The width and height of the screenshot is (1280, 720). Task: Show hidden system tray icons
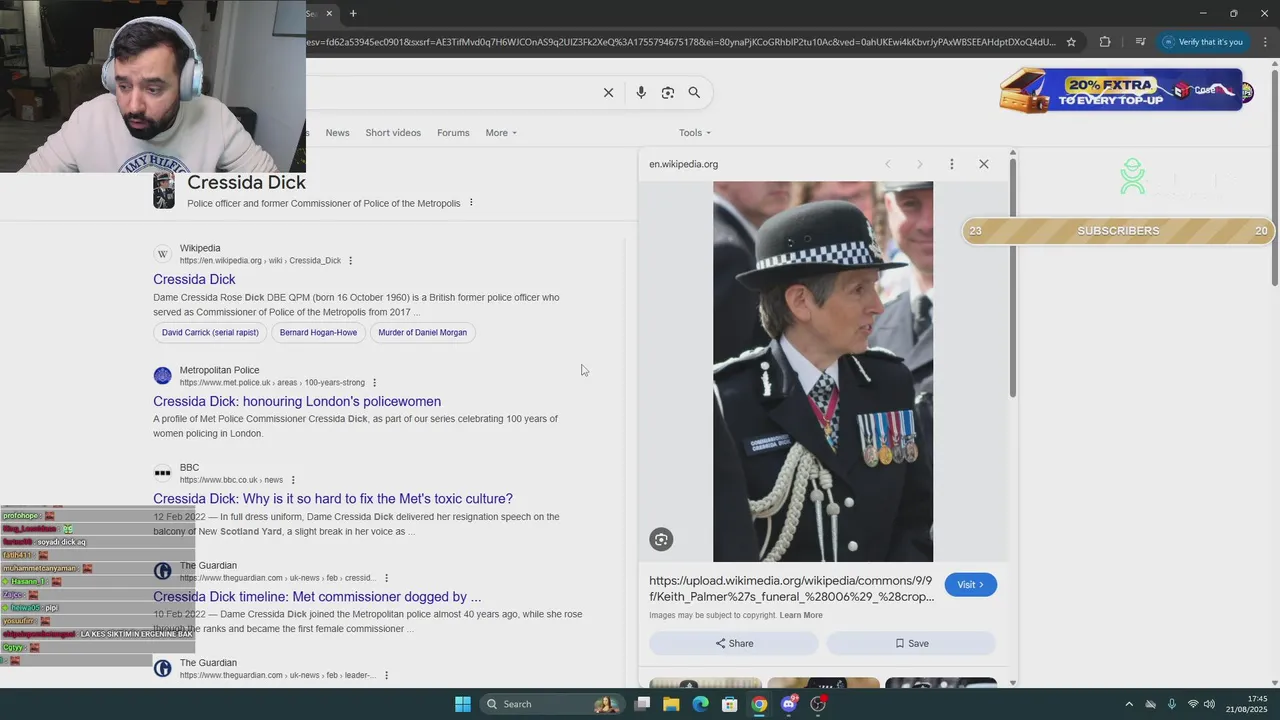point(1129,704)
